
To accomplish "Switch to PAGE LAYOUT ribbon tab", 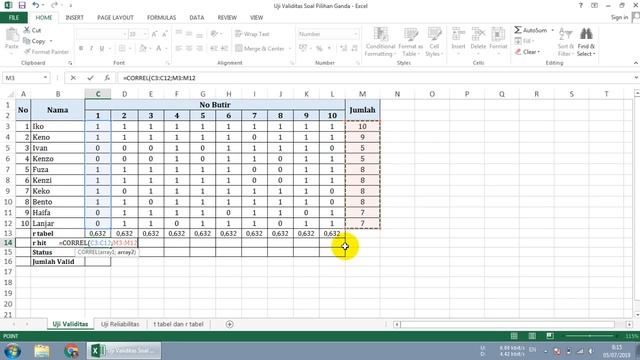I will [x=116, y=18].
